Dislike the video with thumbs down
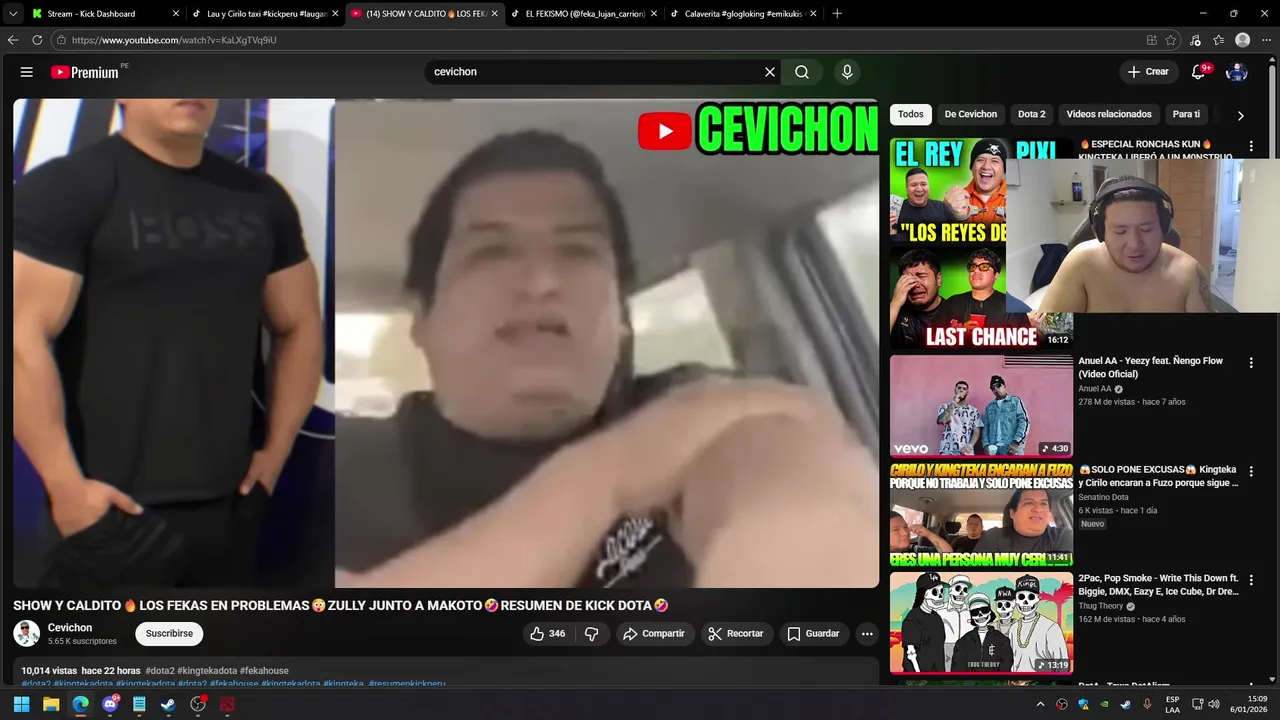1280x720 pixels. [591, 633]
